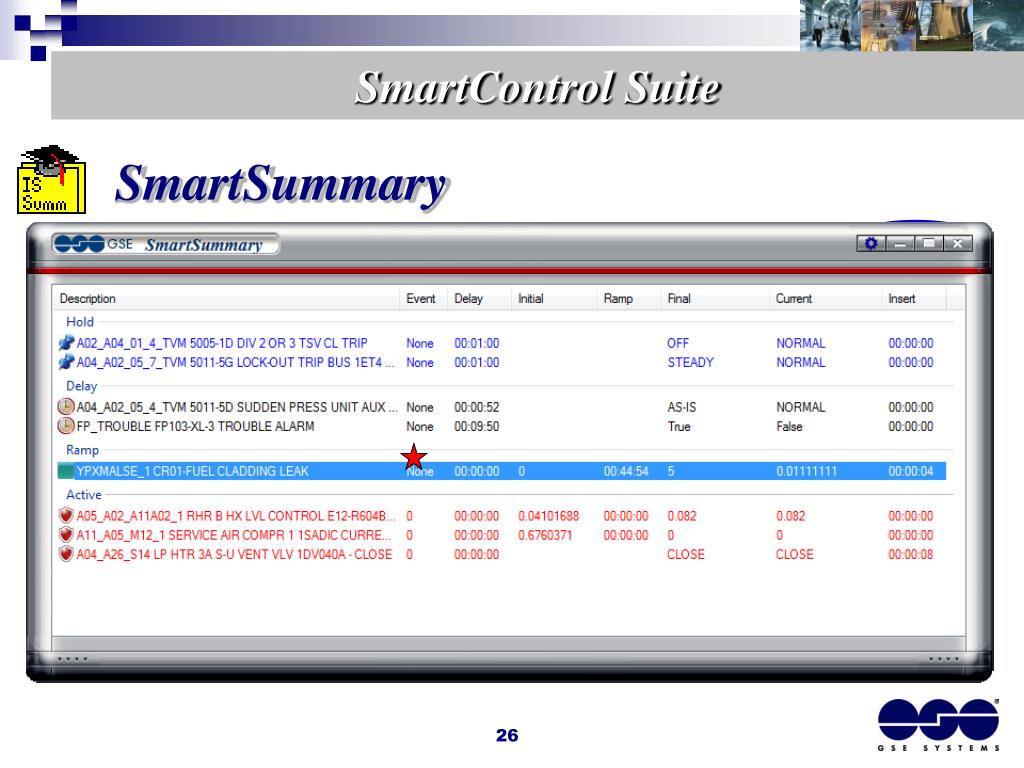Select FP_TROUBLE FP103-XL-3 TROUBLE ALARM row
Viewport: 1024px width, 768px height.
coord(502,426)
